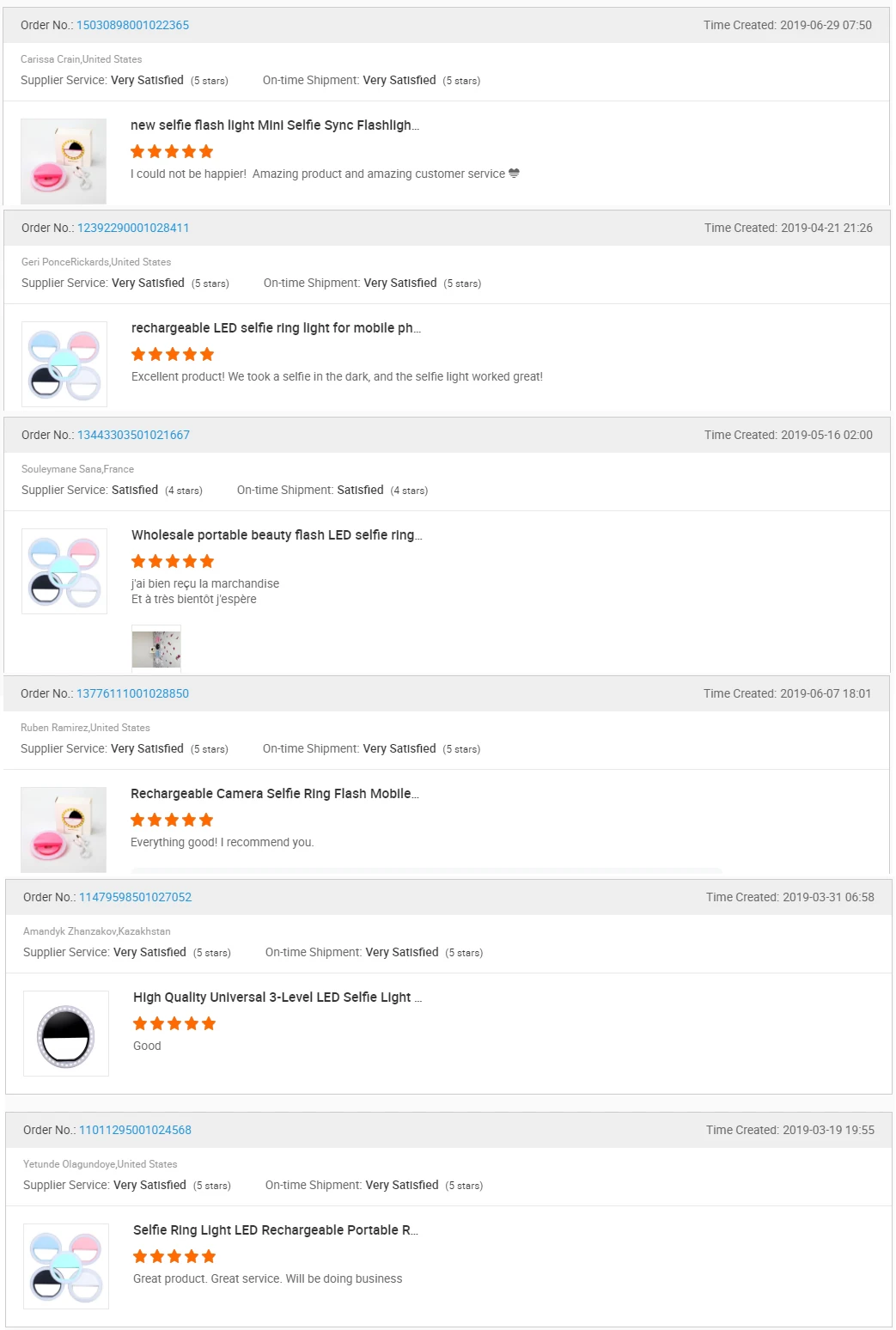Click star rating under 'rechargeable LED selfie ring light'

click(173, 354)
